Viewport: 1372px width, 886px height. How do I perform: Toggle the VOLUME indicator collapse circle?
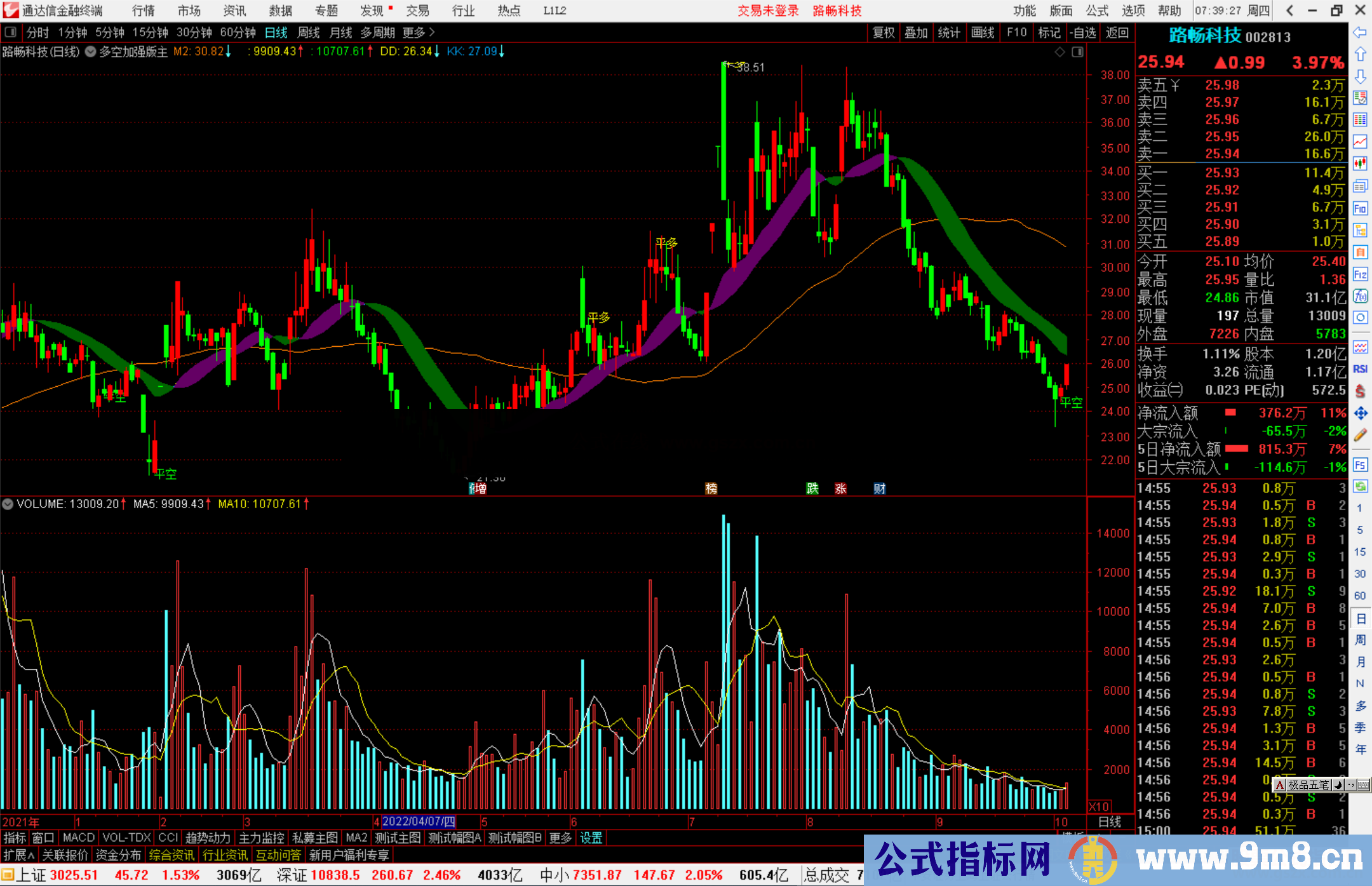pyautogui.click(x=8, y=504)
